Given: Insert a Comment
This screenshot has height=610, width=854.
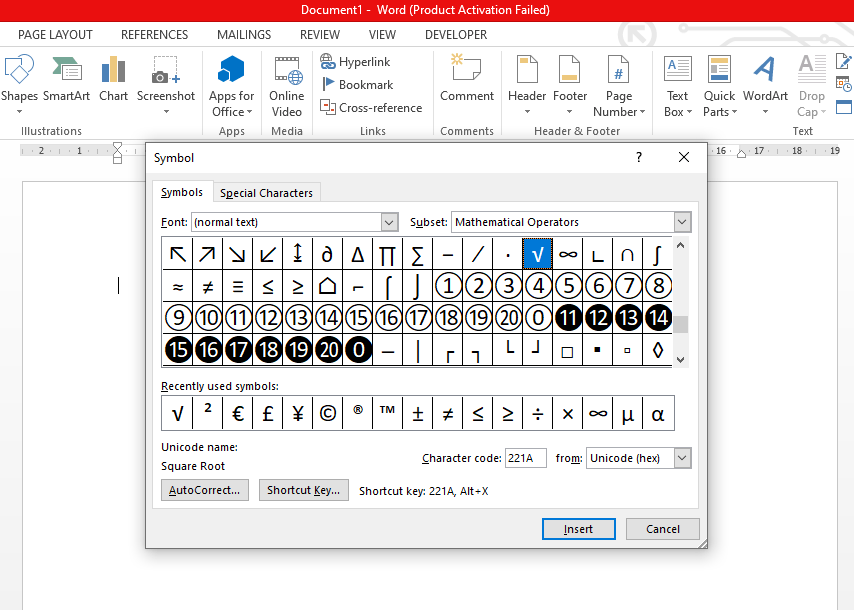Looking at the screenshot, I should pos(466,75).
